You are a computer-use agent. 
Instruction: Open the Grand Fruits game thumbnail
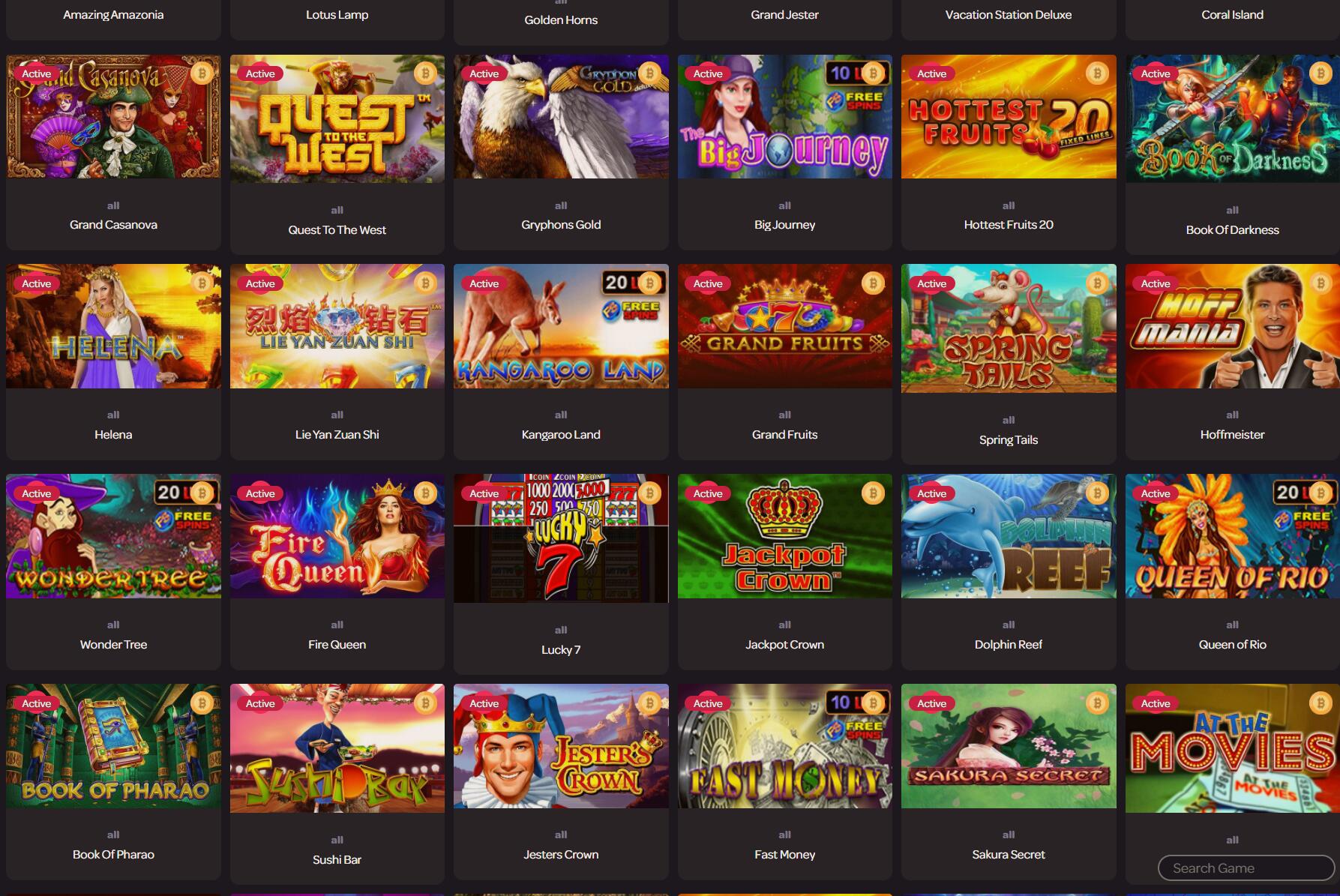coord(784,326)
